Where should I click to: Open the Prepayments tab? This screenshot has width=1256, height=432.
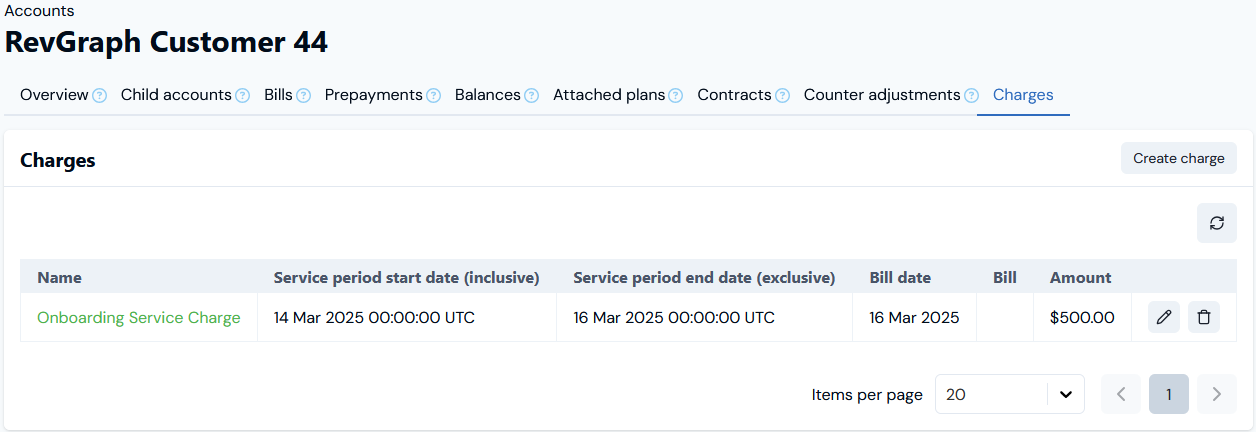[x=374, y=95]
